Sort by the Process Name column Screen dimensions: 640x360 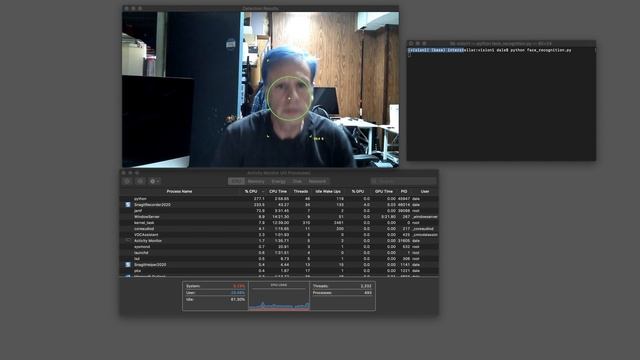[179, 191]
